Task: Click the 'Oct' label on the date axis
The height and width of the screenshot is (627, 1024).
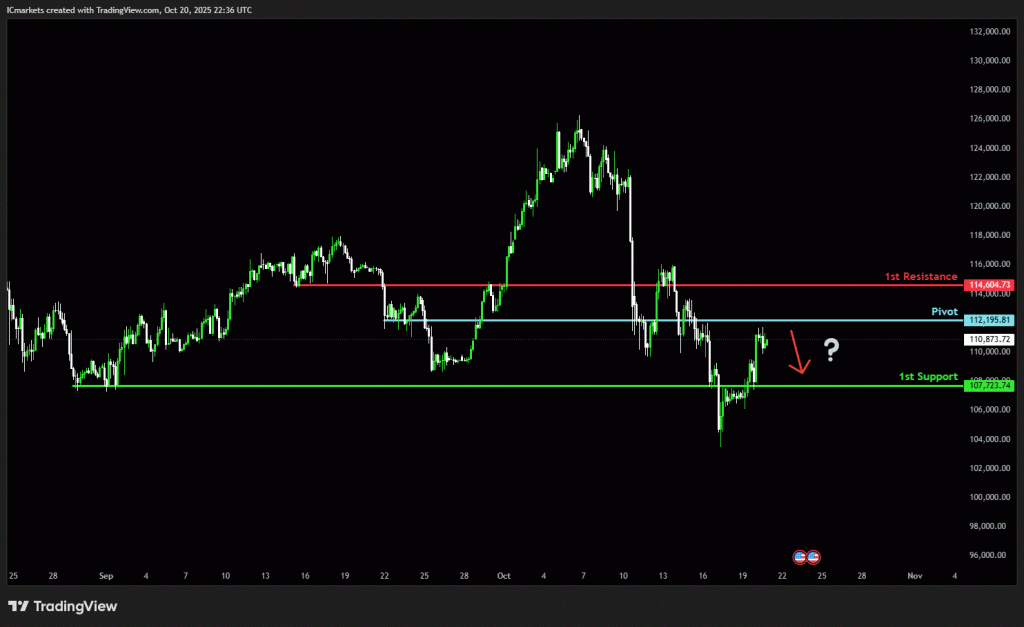Action: click(x=503, y=576)
